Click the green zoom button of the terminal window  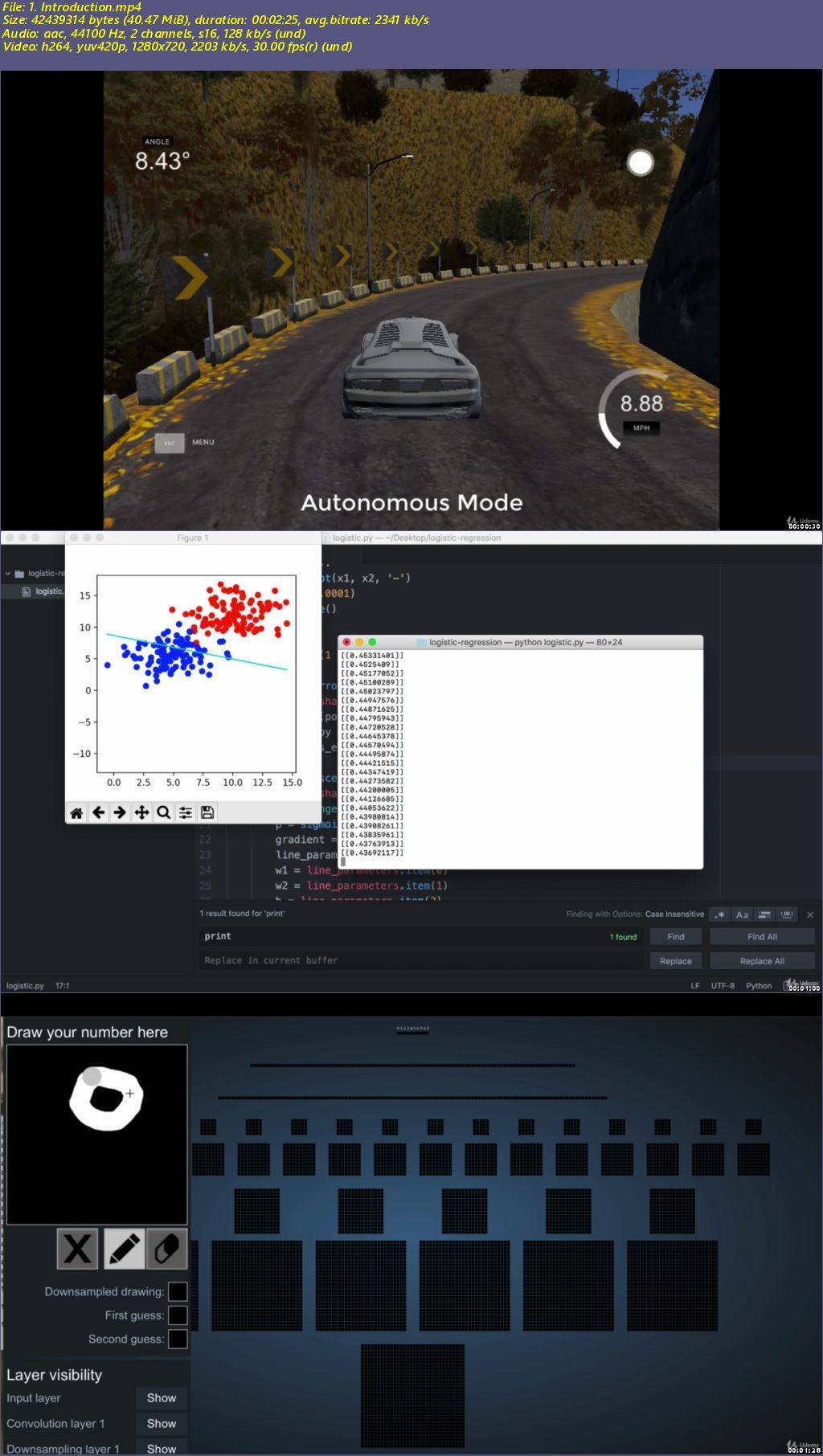click(372, 642)
